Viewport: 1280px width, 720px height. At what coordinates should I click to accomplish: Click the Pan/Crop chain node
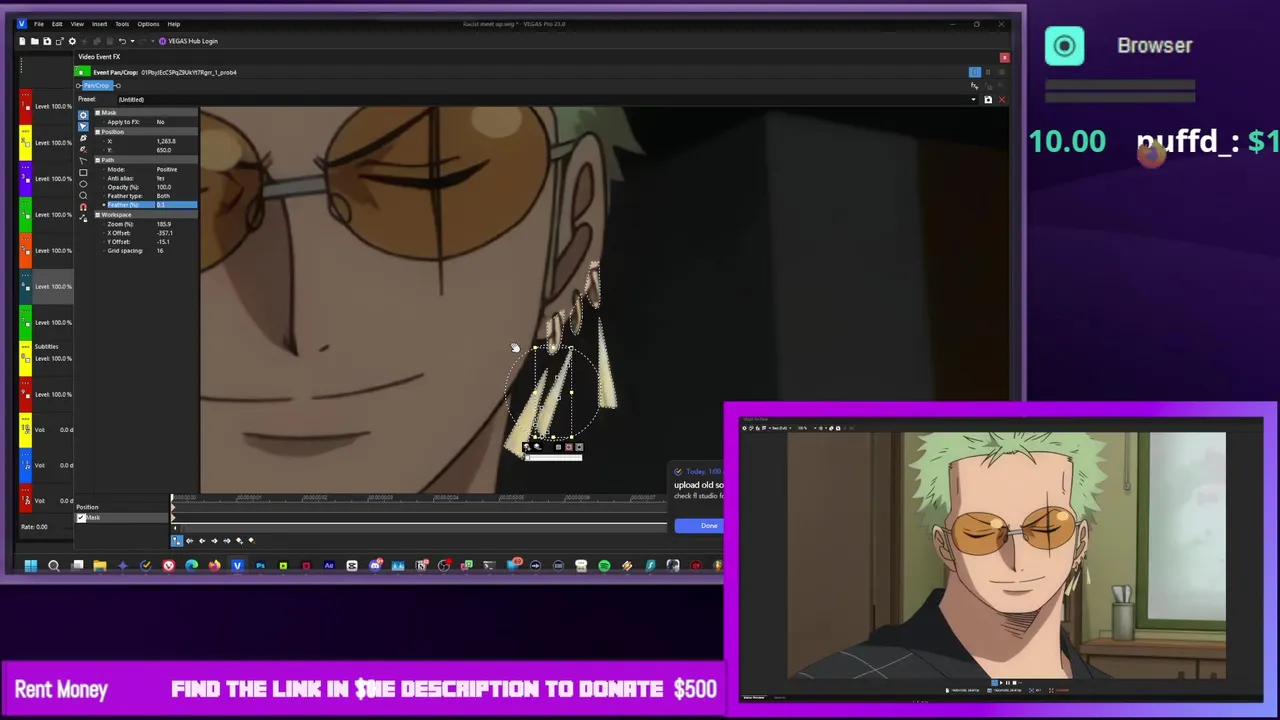pos(98,86)
